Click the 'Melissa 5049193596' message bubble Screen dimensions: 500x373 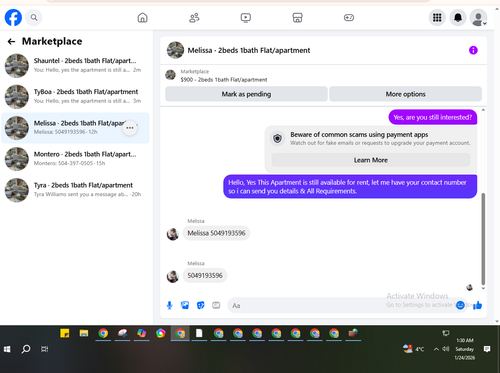point(216,233)
